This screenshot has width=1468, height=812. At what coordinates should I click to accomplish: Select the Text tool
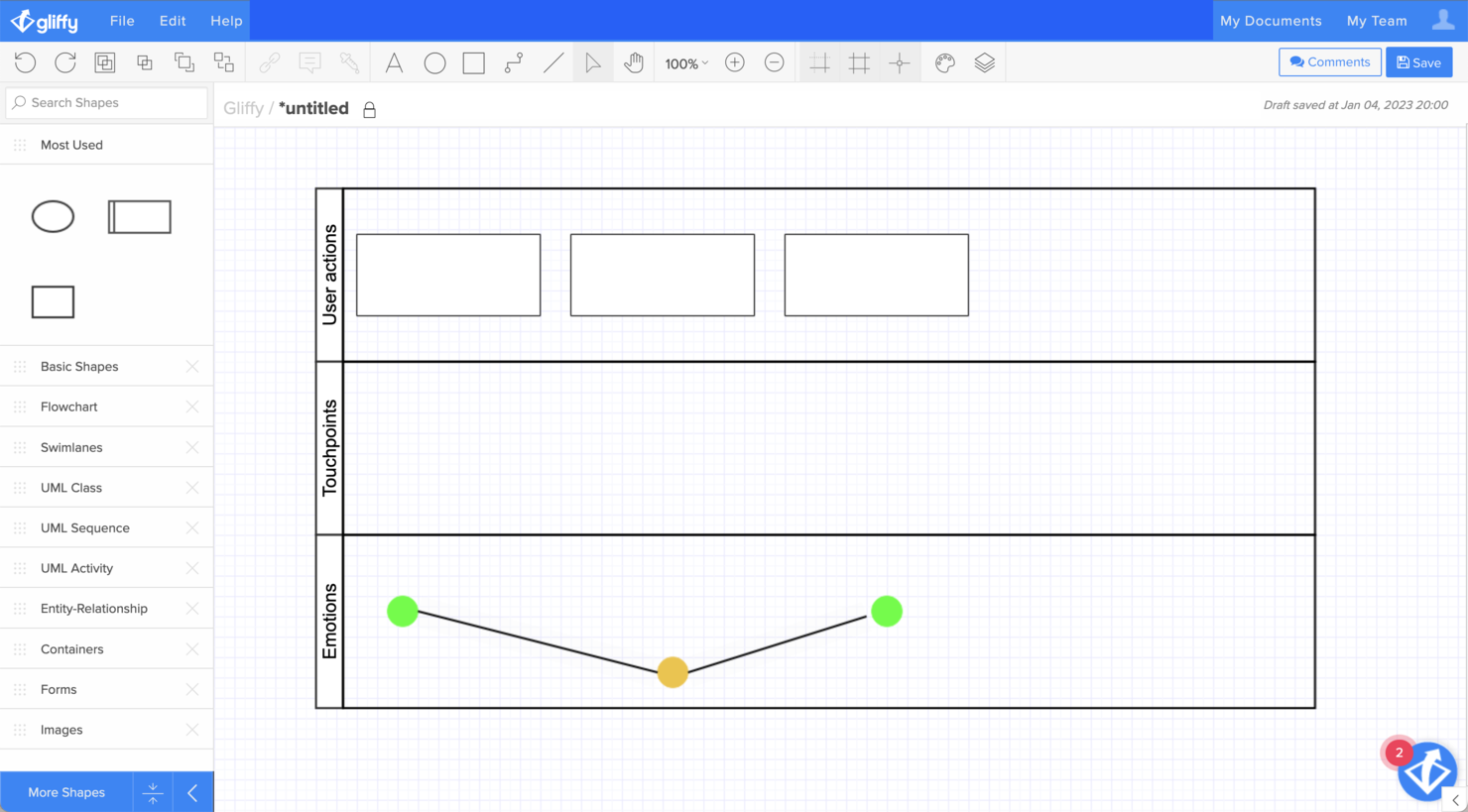394,62
